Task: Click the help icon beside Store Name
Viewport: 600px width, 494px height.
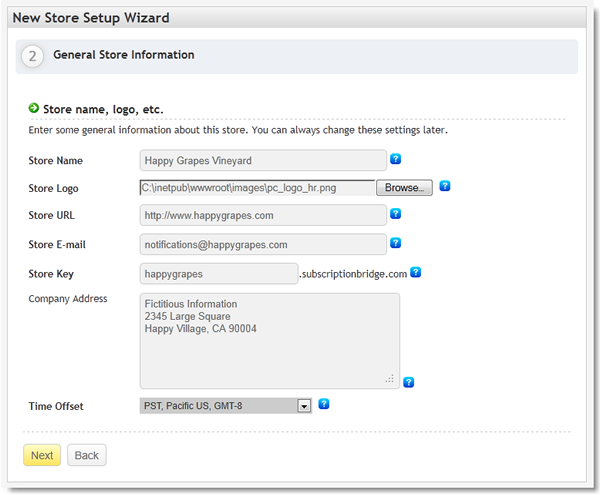Action: tap(396, 159)
